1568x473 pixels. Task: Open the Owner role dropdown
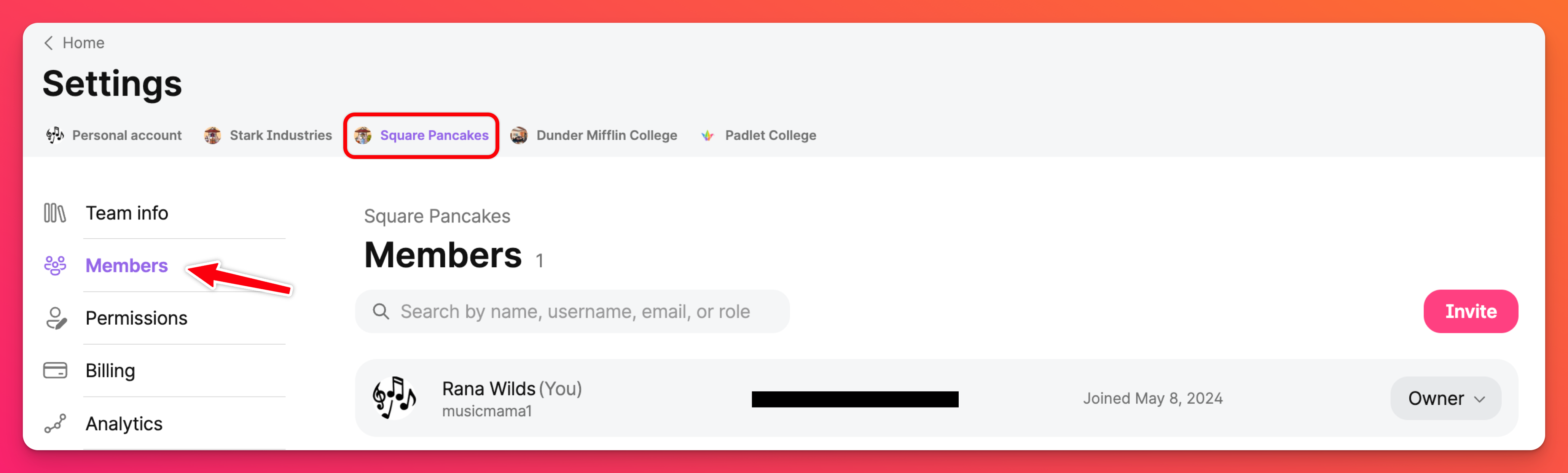click(1446, 398)
